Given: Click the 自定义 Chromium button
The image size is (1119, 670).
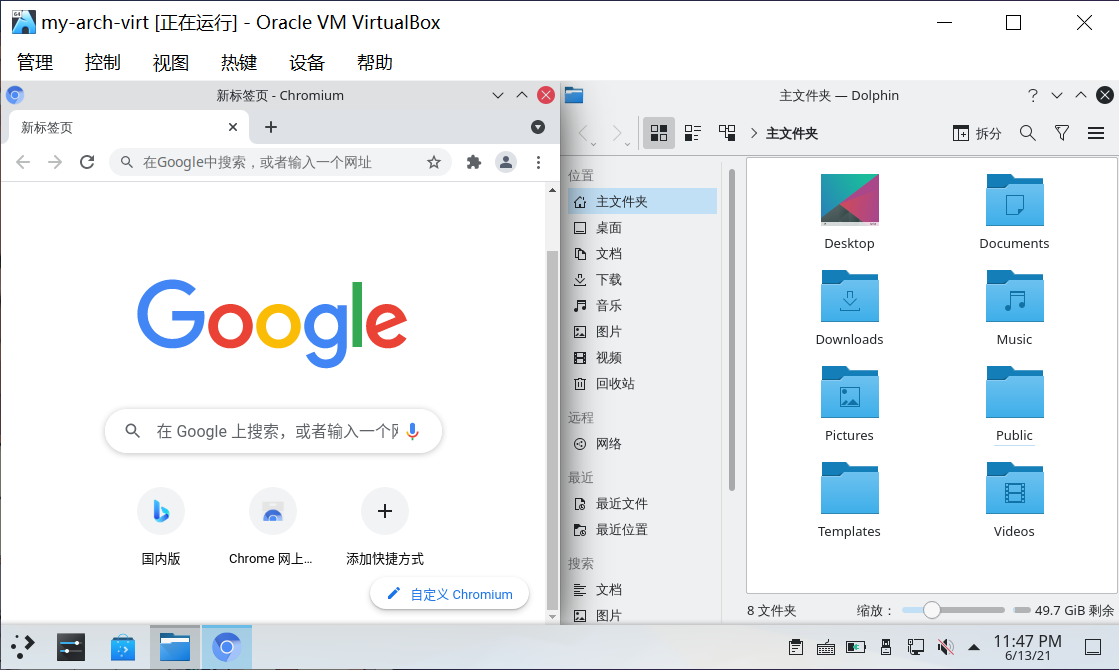Looking at the screenshot, I should point(450,594).
